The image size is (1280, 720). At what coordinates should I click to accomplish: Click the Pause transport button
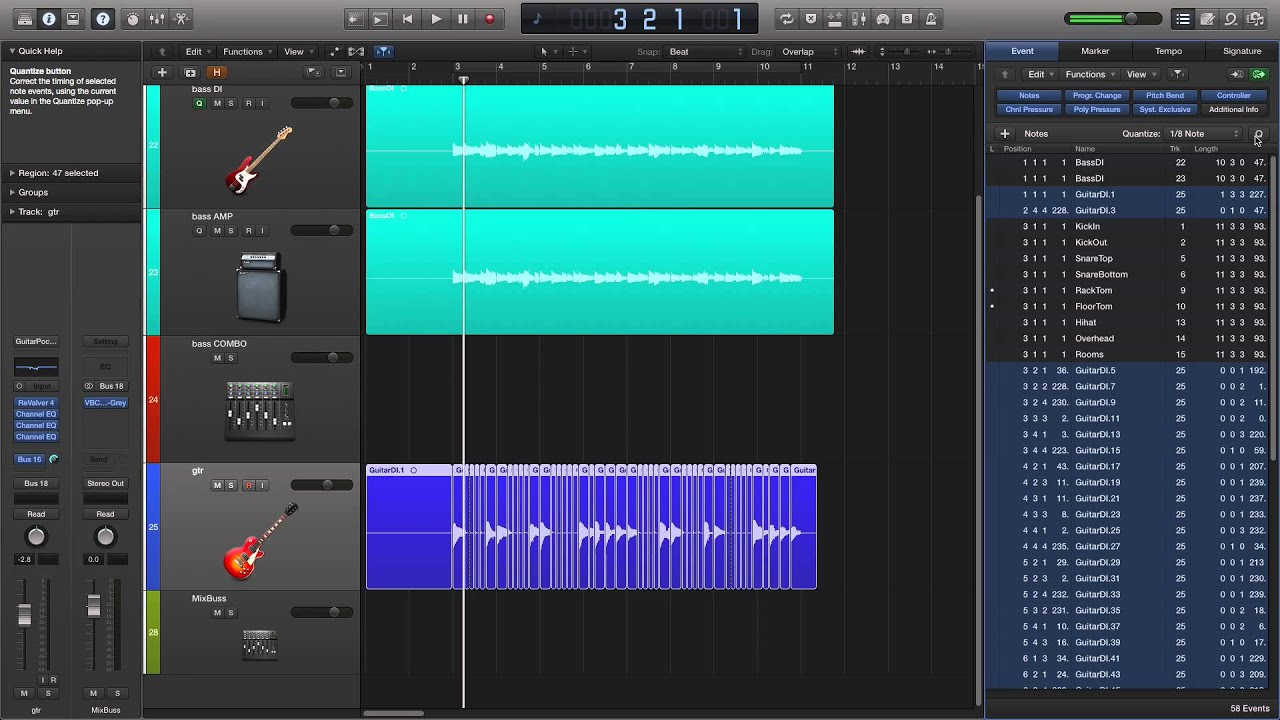463,19
